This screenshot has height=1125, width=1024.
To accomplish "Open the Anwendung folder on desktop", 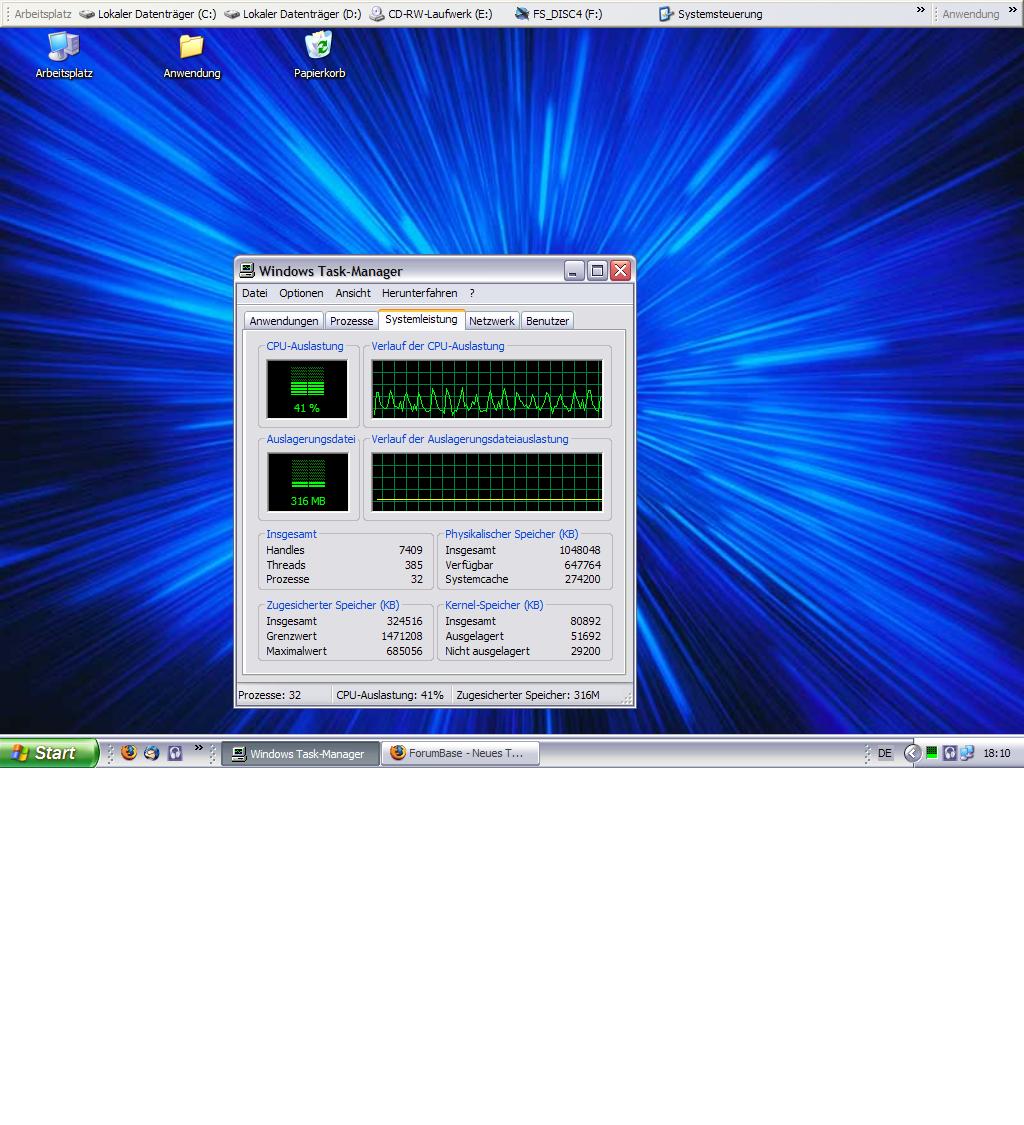I will pos(192,55).
